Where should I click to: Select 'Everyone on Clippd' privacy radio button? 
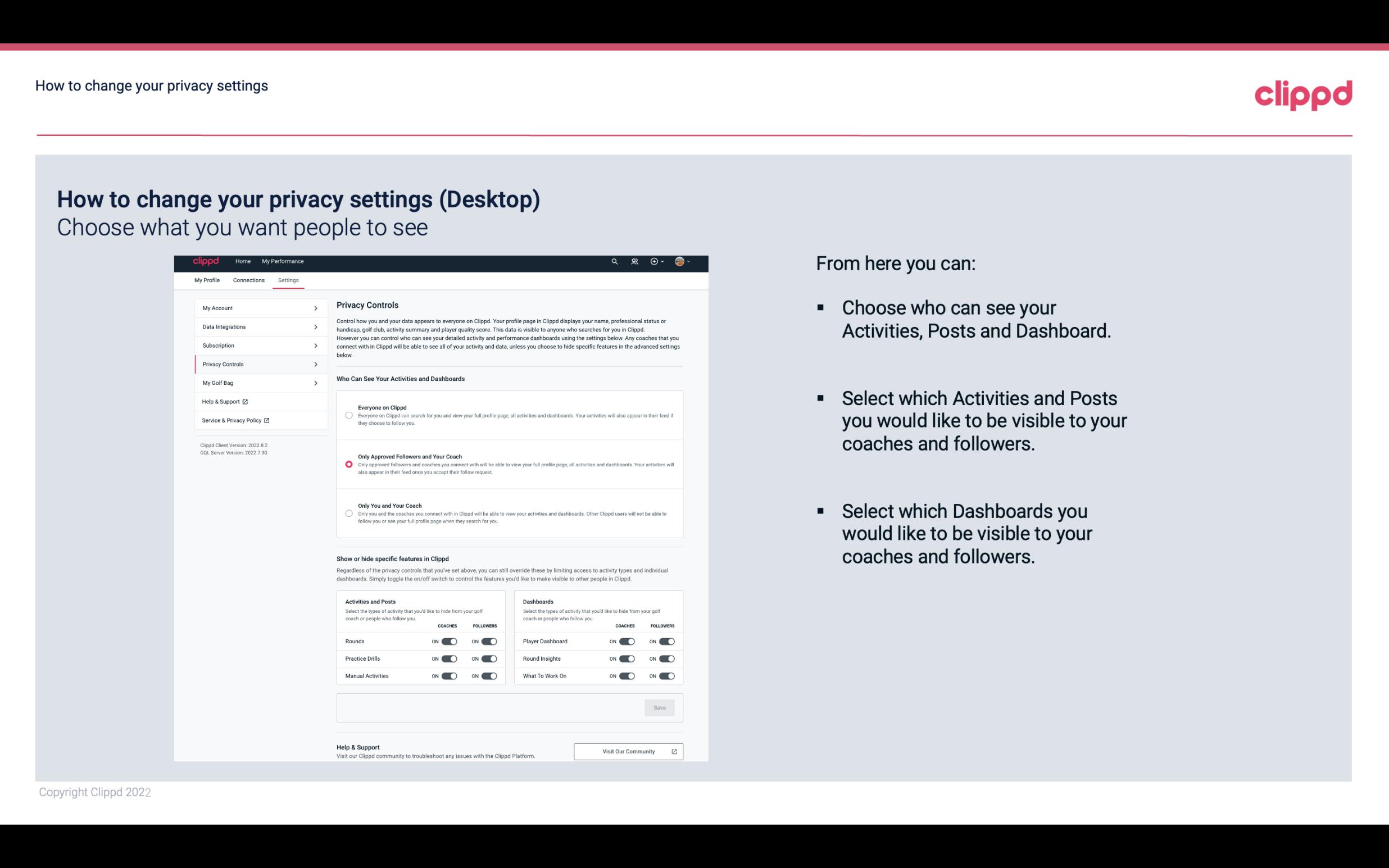point(349,415)
